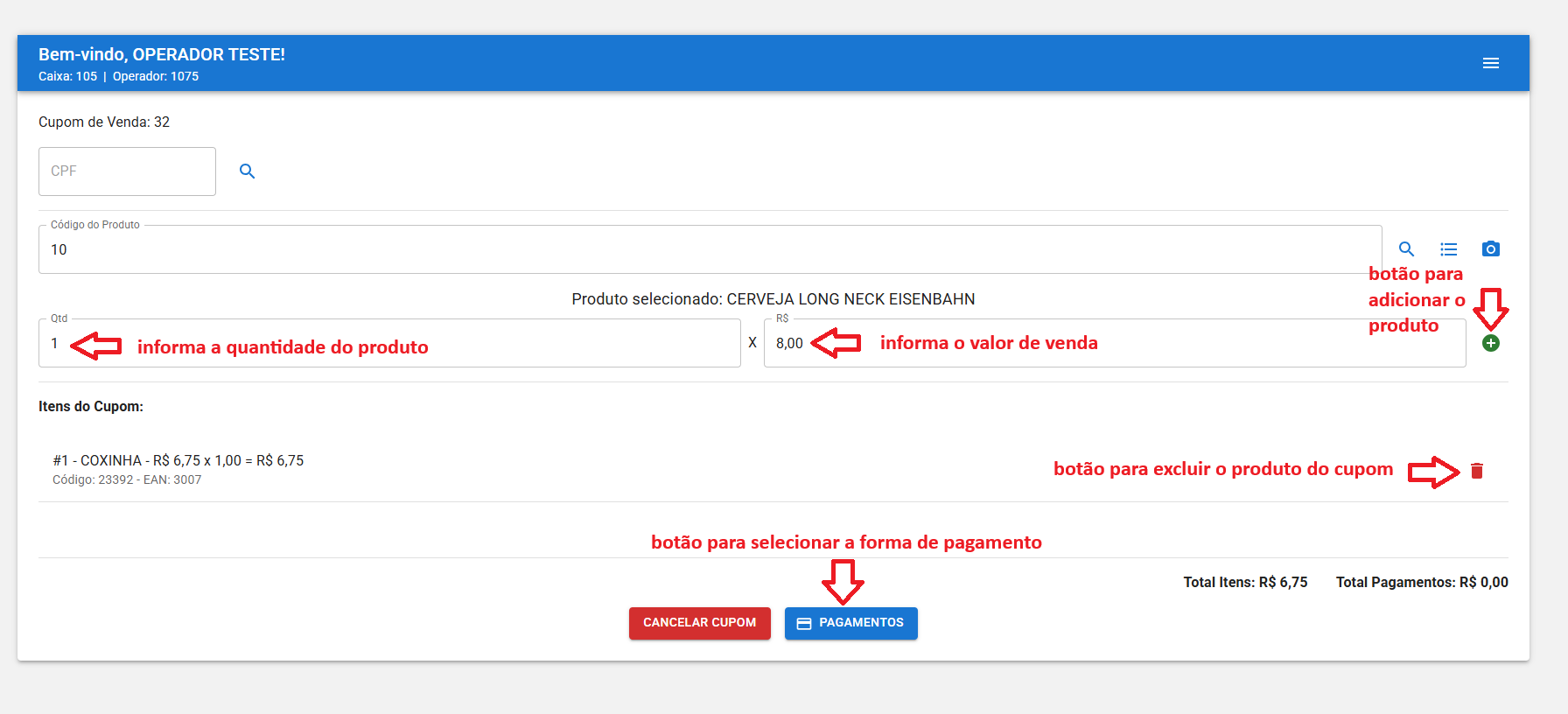Click the camera icon to scan a product

[1491, 249]
